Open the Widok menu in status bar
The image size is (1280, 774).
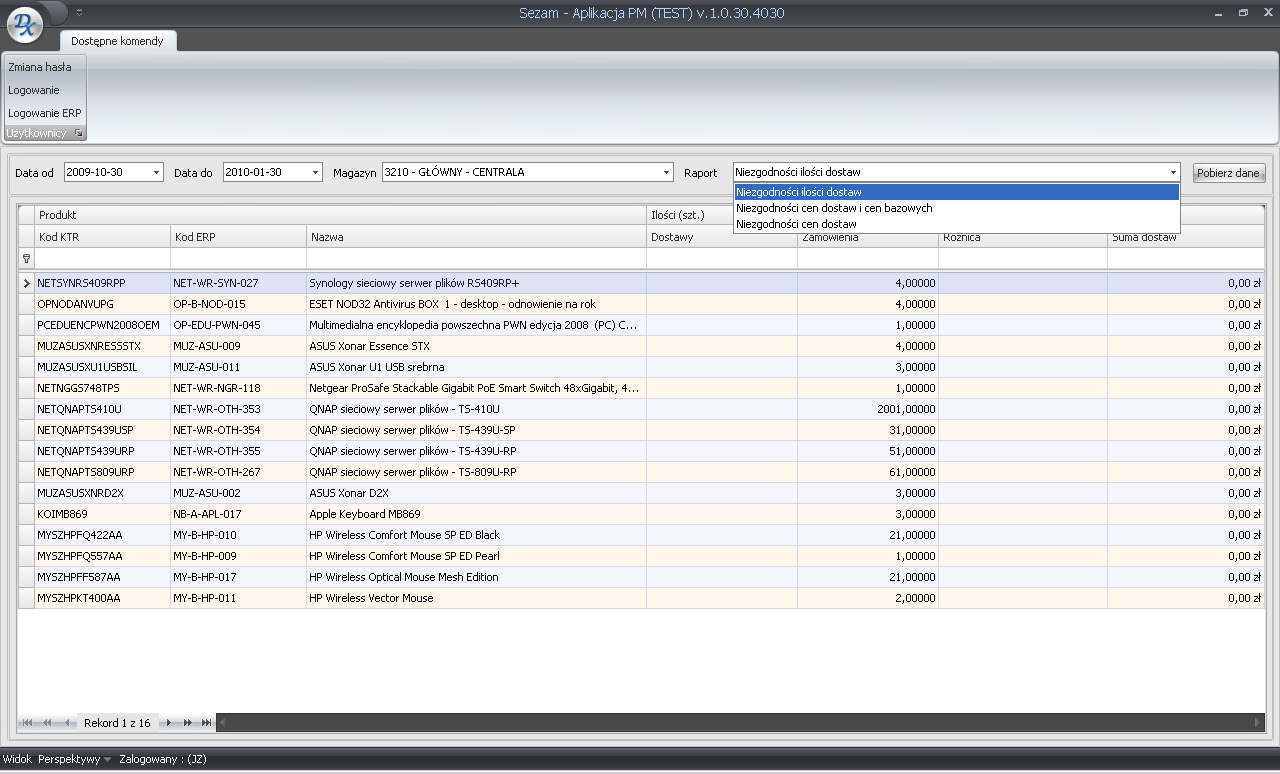(x=17, y=759)
